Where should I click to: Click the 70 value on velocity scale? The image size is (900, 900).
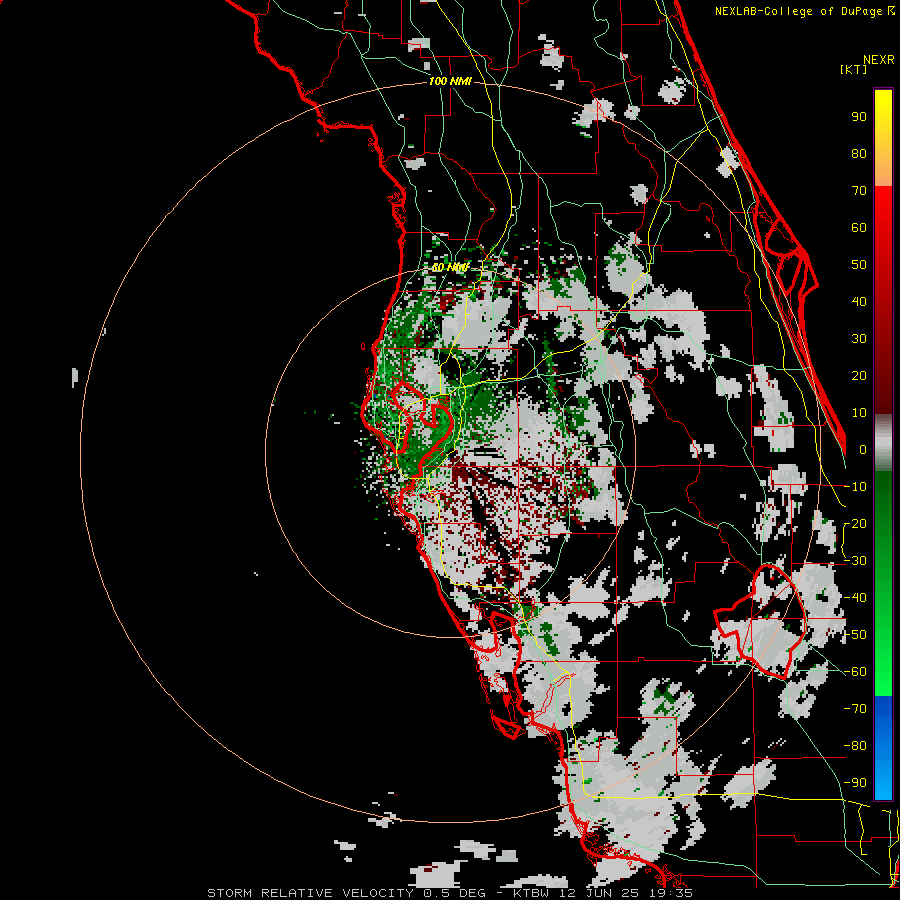pyautogui.click(x=859, y=191)
